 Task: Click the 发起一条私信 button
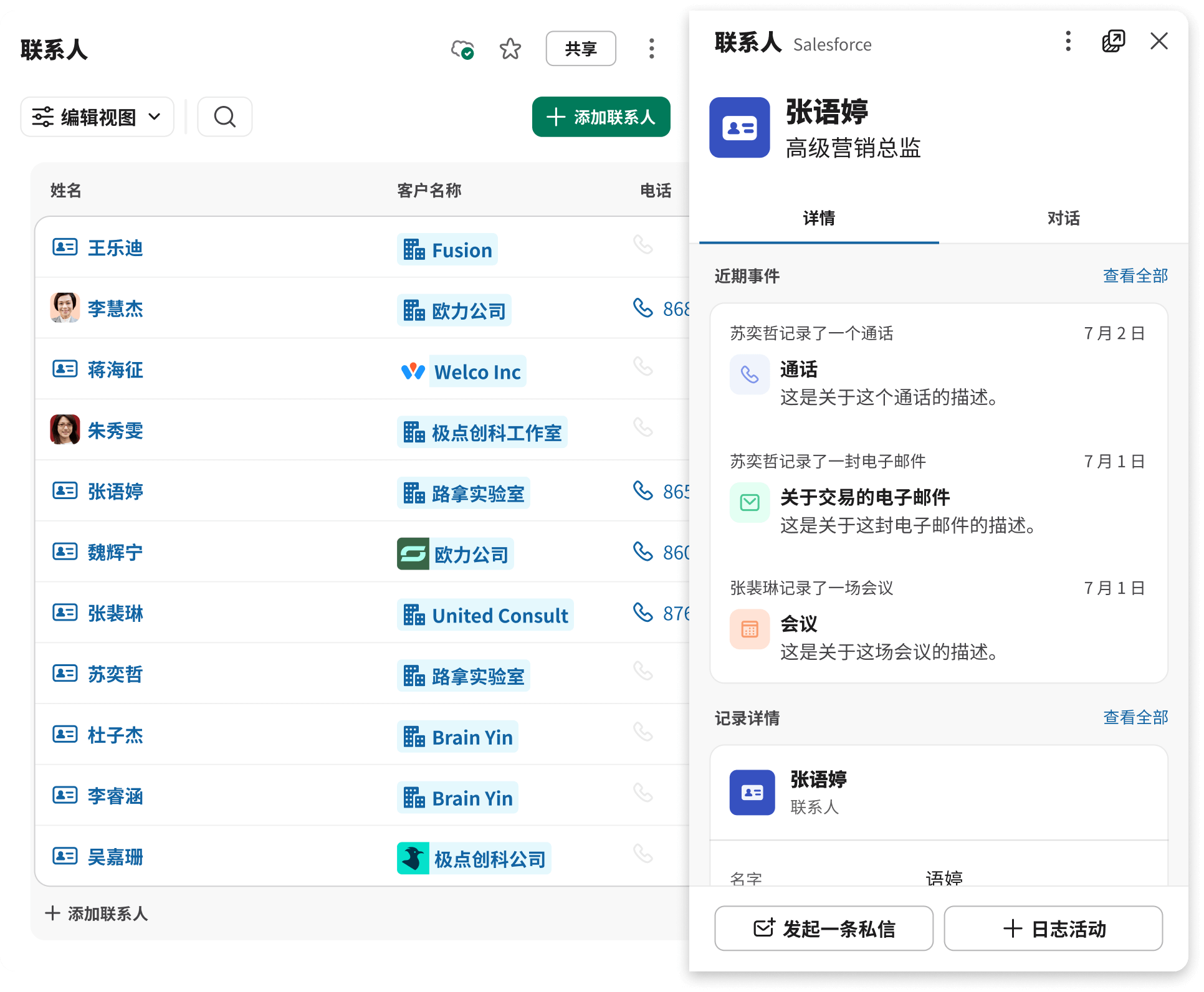pyautogui.click(x=823, y=928)
